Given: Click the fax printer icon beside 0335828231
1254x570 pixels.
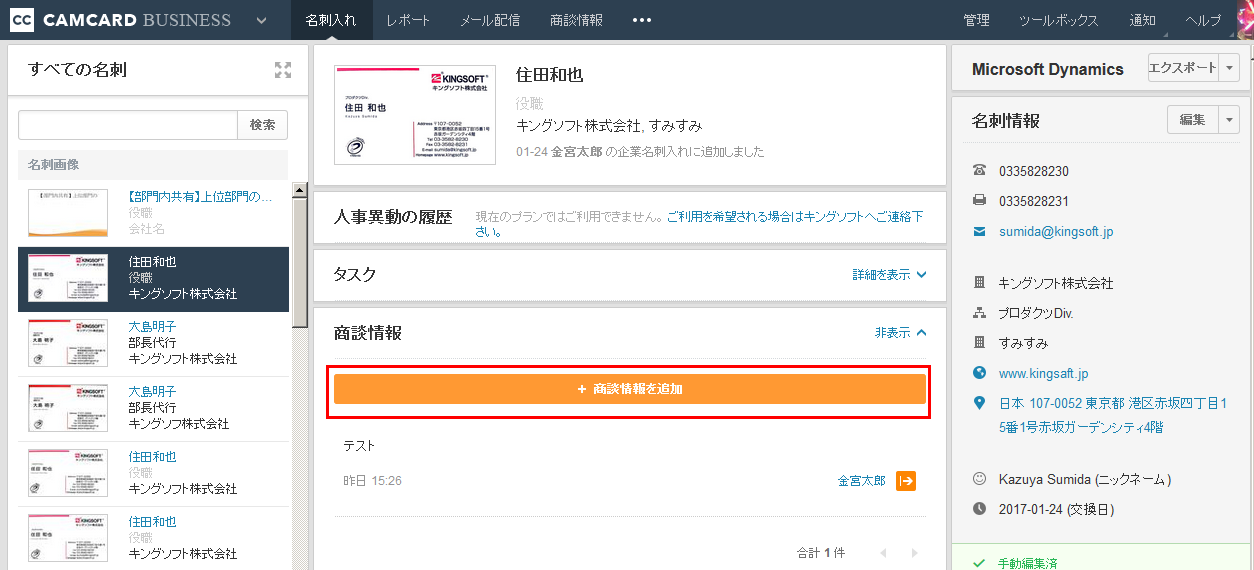Looking at the screenshot, I should [979, 200].
